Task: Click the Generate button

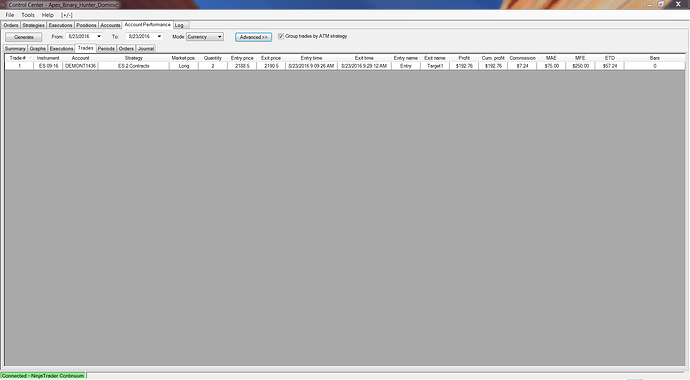Action: click(24, 37)
